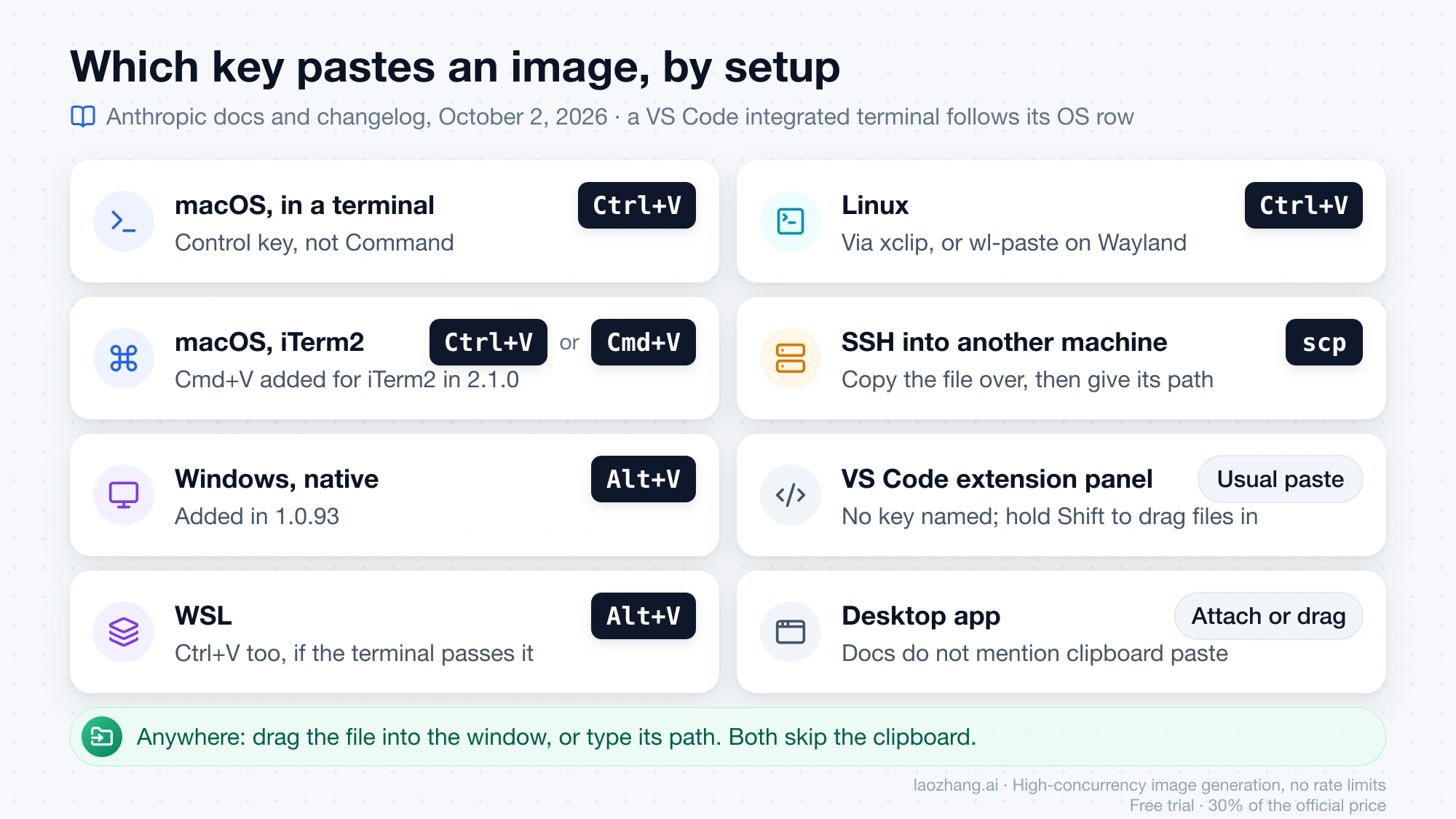Click the 'Desktop app' title
Screen dimensions: 1456x819
(921, 616)
